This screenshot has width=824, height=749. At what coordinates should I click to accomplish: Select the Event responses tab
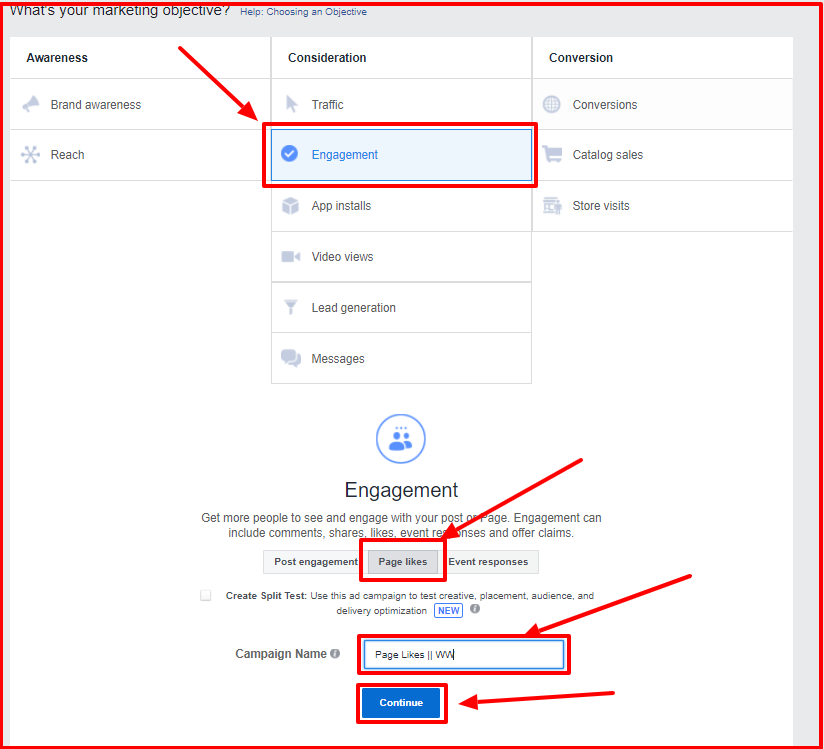(x=489, y=561)
